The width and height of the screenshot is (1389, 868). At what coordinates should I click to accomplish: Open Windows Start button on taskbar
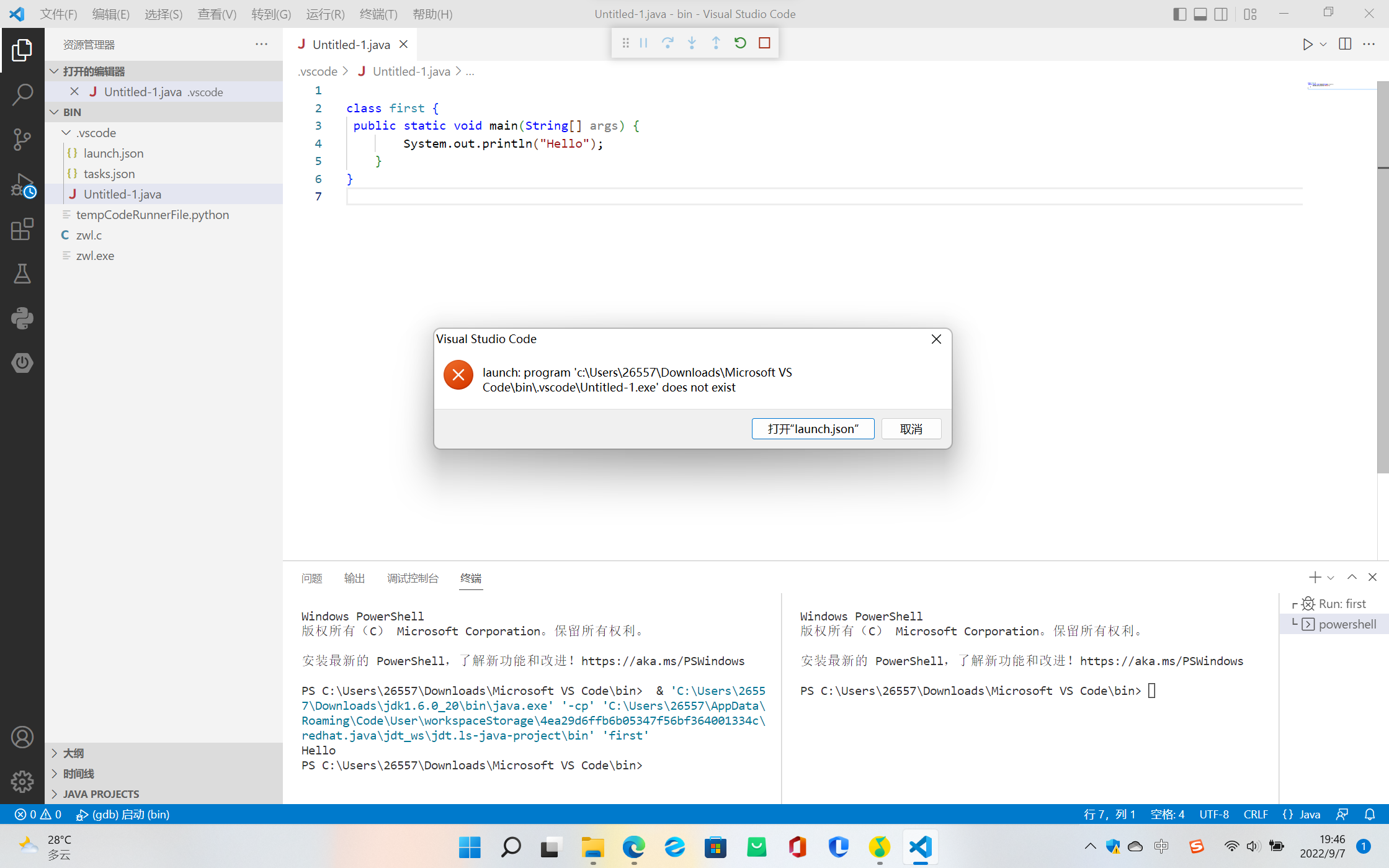click(x=470, y=847)
